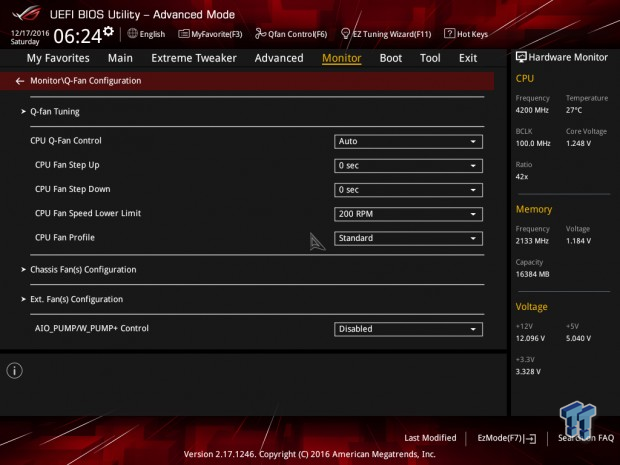The width and height of the screenshot is (620, 465).
Task: Click the CPU Fan Step Up label
Action: coord(67,165)
